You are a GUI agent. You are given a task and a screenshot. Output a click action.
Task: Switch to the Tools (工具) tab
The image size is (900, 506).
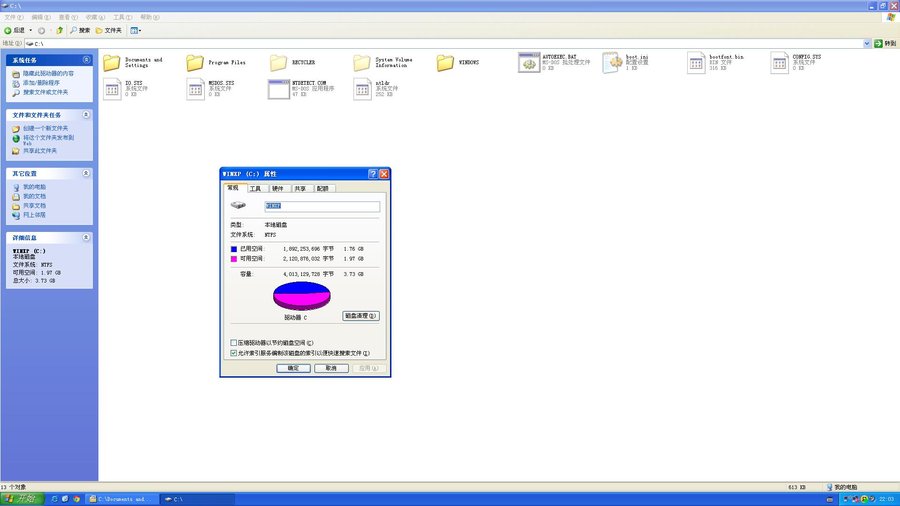pyautogui.click(x=255, y=188)
